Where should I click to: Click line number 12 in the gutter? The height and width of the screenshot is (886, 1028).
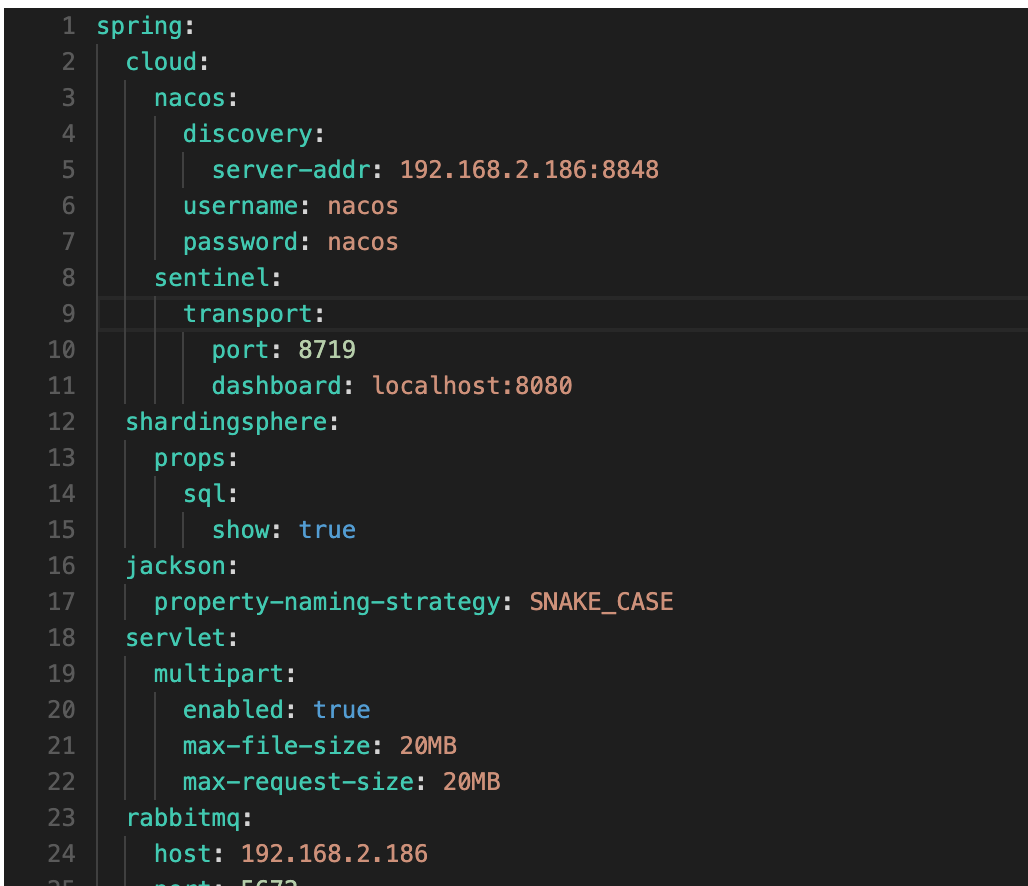[x=62, y=422]
